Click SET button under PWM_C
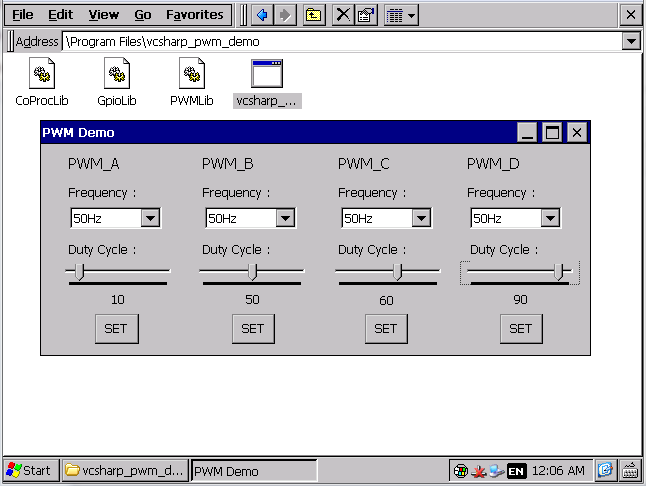Screen dimensions: 646x486 pos(386,329)
